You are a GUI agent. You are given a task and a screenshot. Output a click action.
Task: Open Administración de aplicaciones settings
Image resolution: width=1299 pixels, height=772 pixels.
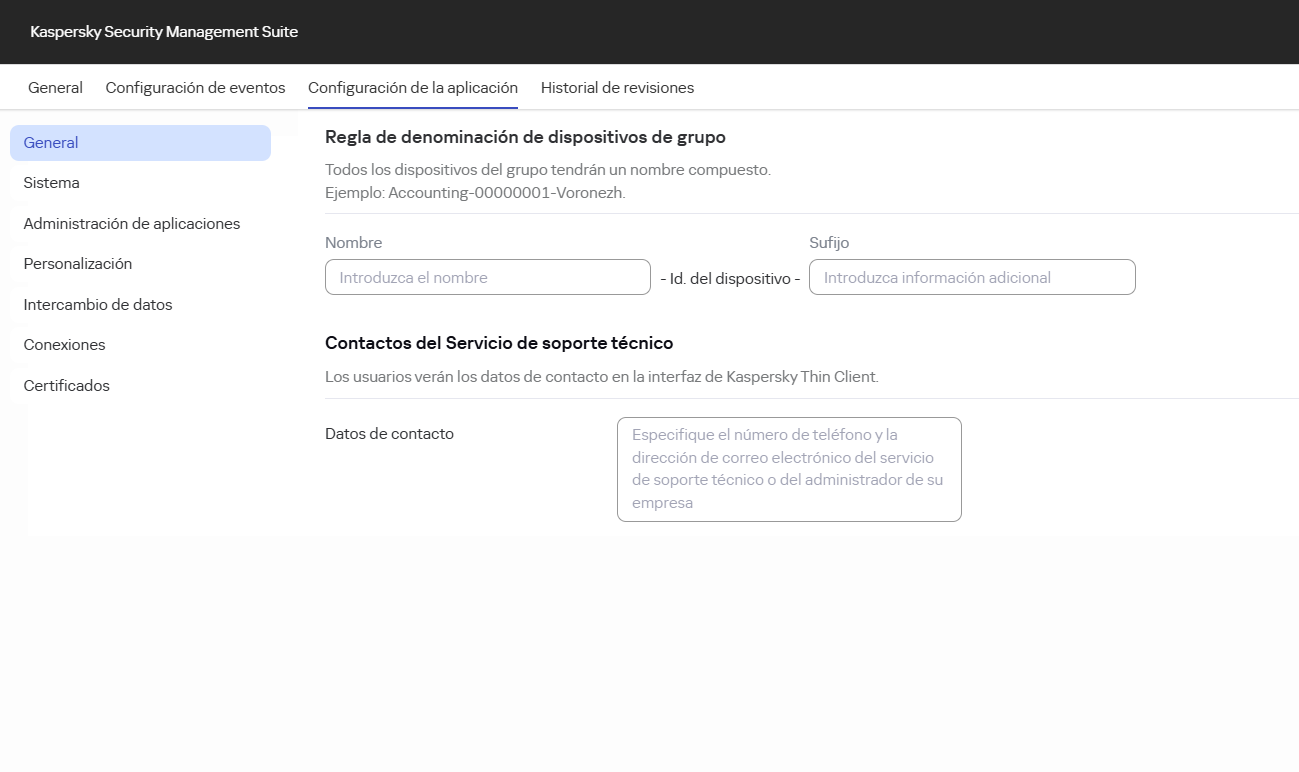[x=131, y=224]
